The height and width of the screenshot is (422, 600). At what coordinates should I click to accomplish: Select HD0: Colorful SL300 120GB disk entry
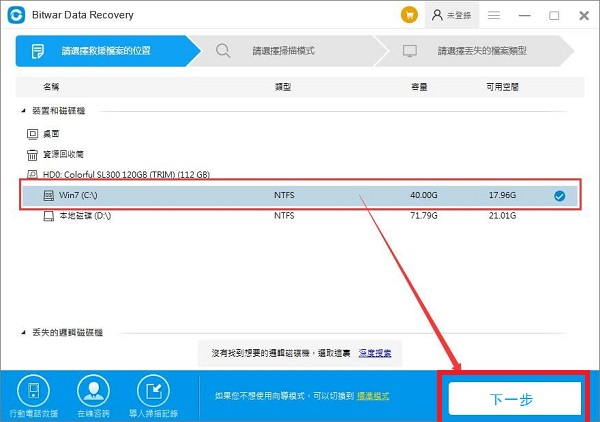126,175
